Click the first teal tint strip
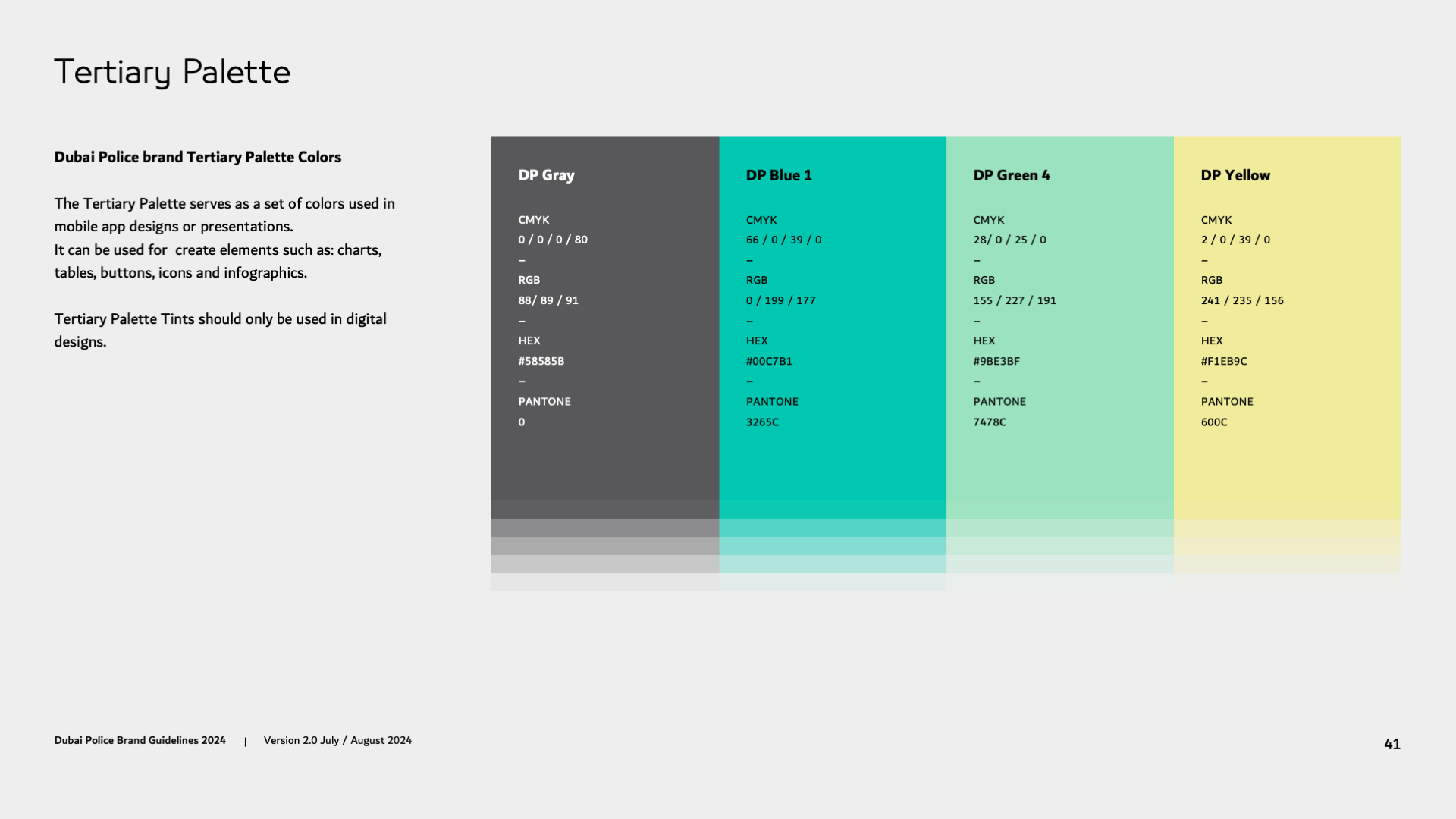Screen dimensions: 1456x819 tap(832, 528)
